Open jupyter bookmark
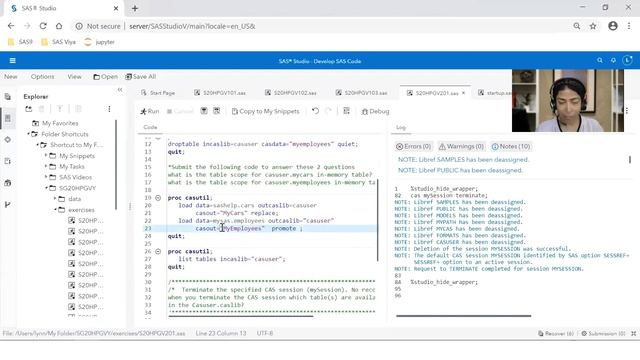Image resolution: width=640 pixels, height=360 pixels. pyautogui.click(x=99, y=42)
